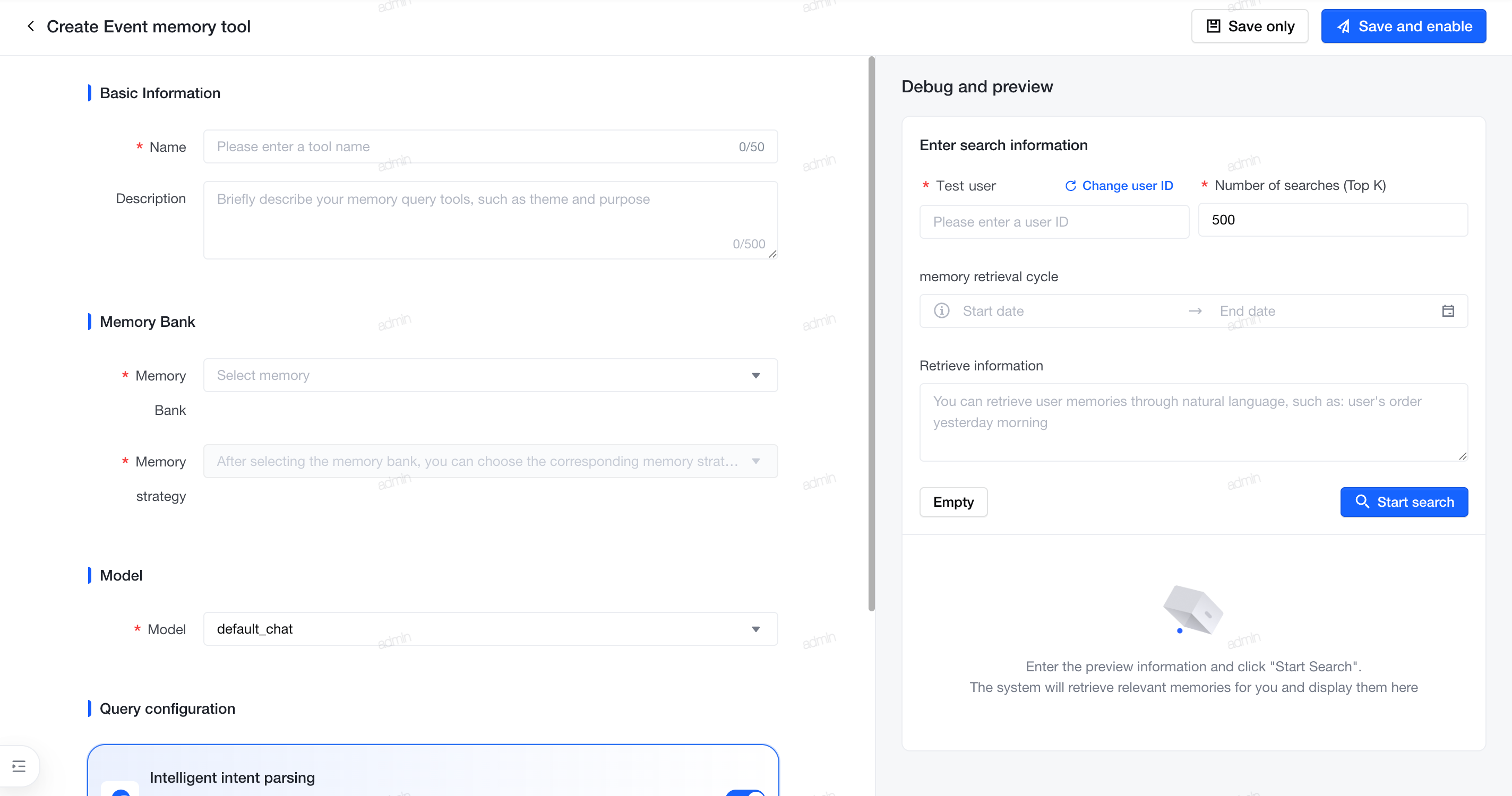Click the empty box illustration in preview area
The width and height of the screenshot is (1512, 796).
point(1193,610)
